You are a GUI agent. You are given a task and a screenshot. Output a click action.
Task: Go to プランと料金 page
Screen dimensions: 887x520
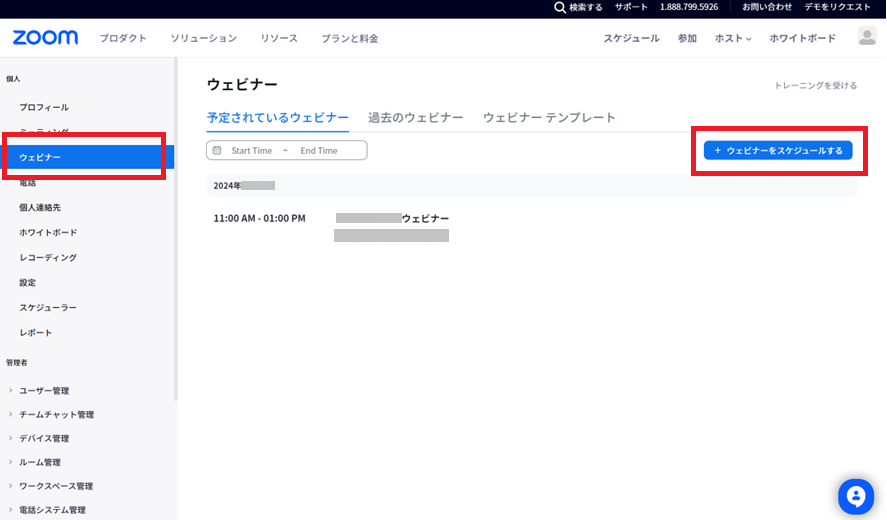pos(350,38)
